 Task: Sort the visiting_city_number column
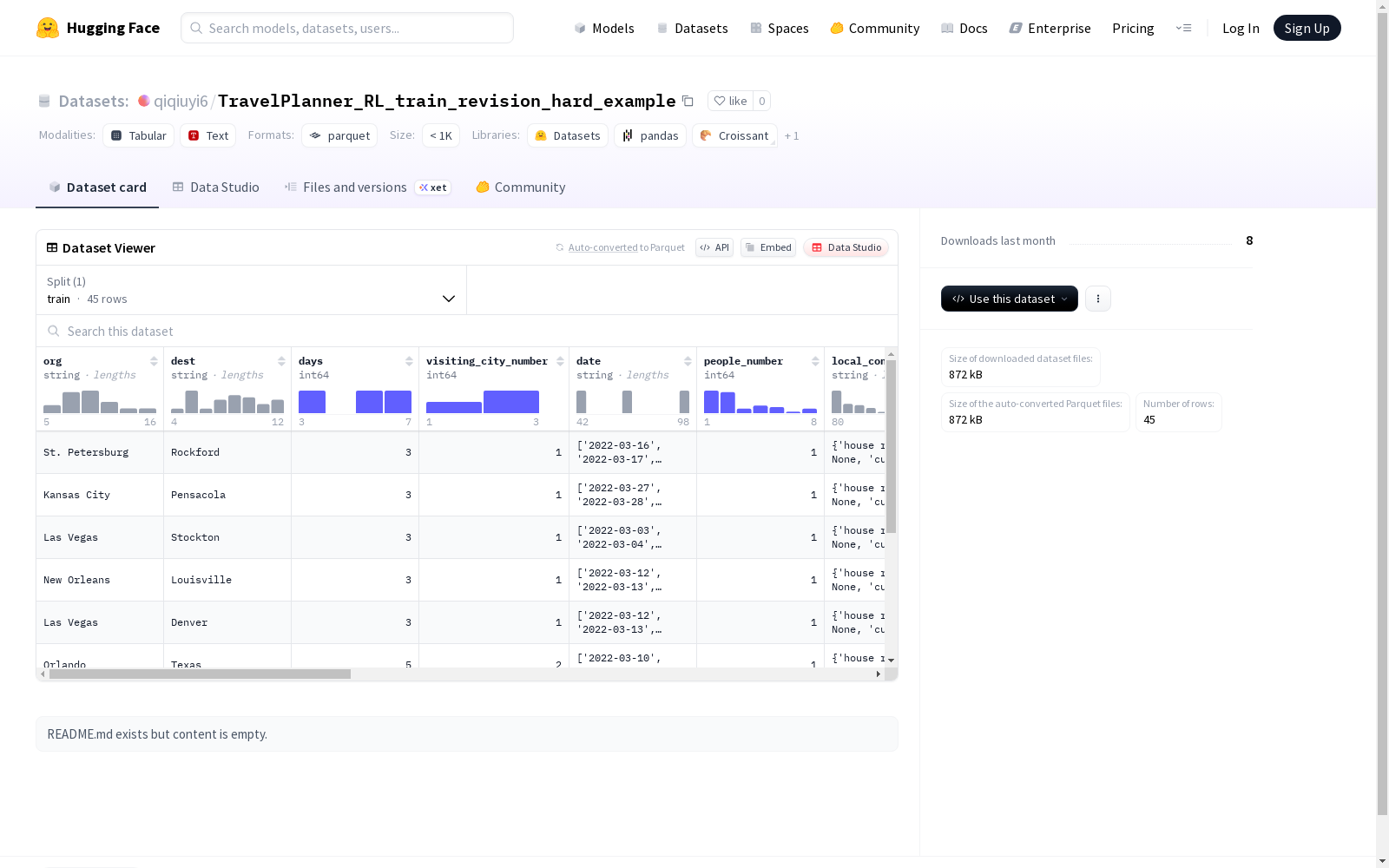(x=560, y=361)
